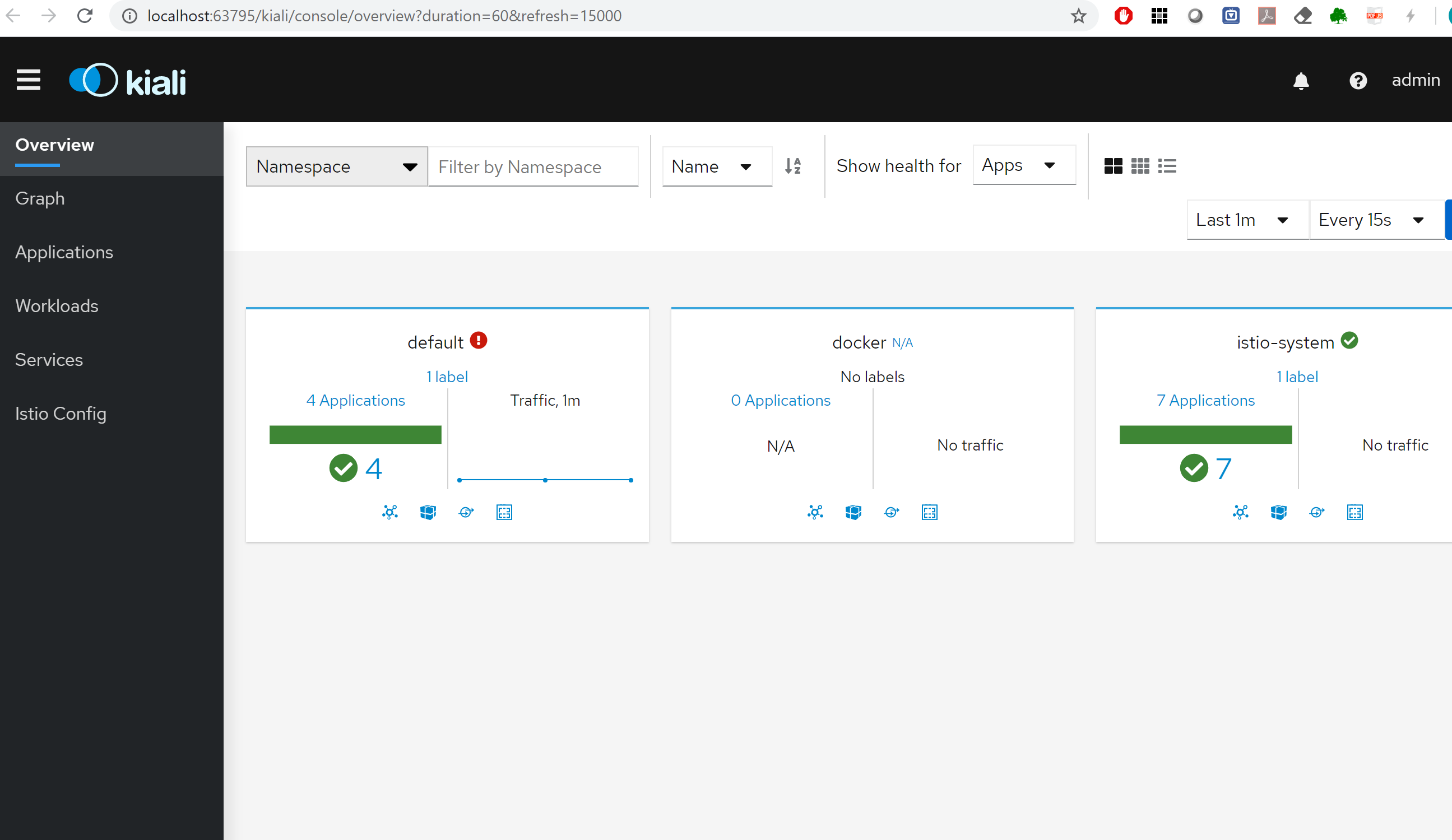Open applications icon in default namespace card

point(428,512)
